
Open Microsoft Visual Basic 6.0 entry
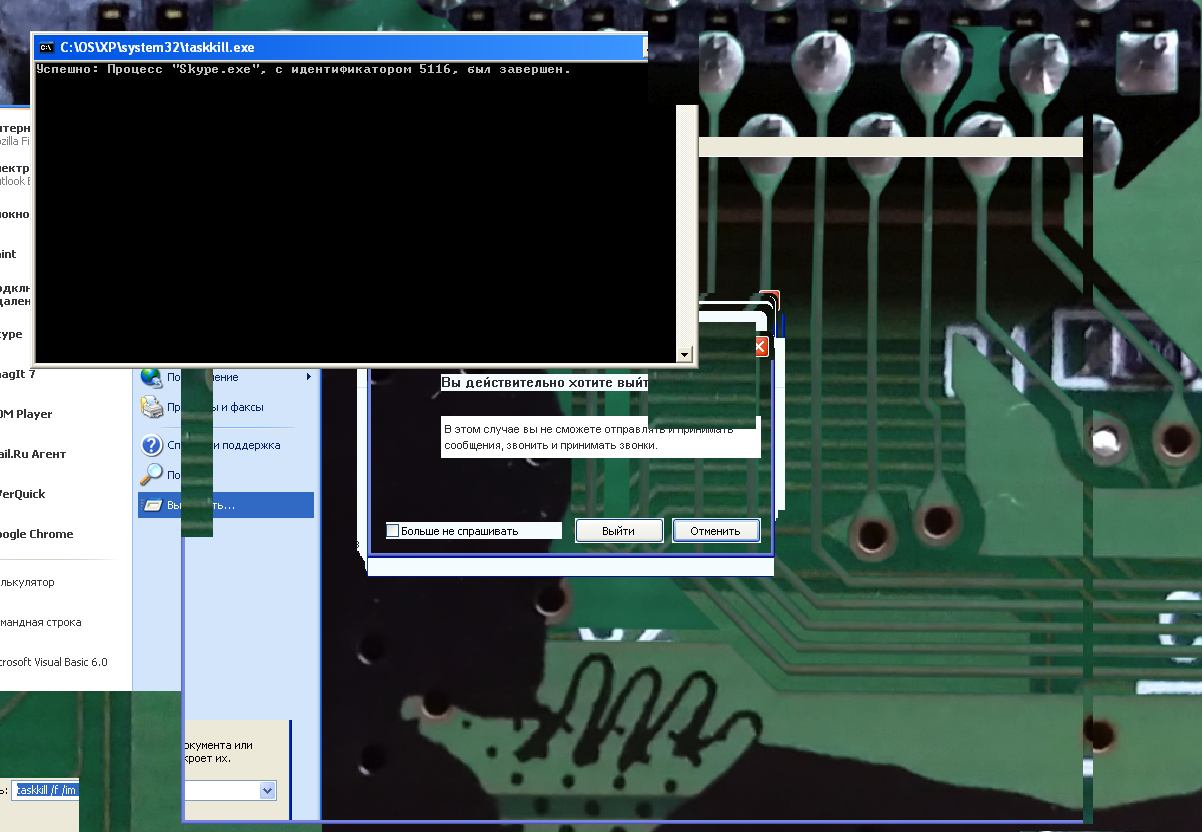[x=53, y=662]
